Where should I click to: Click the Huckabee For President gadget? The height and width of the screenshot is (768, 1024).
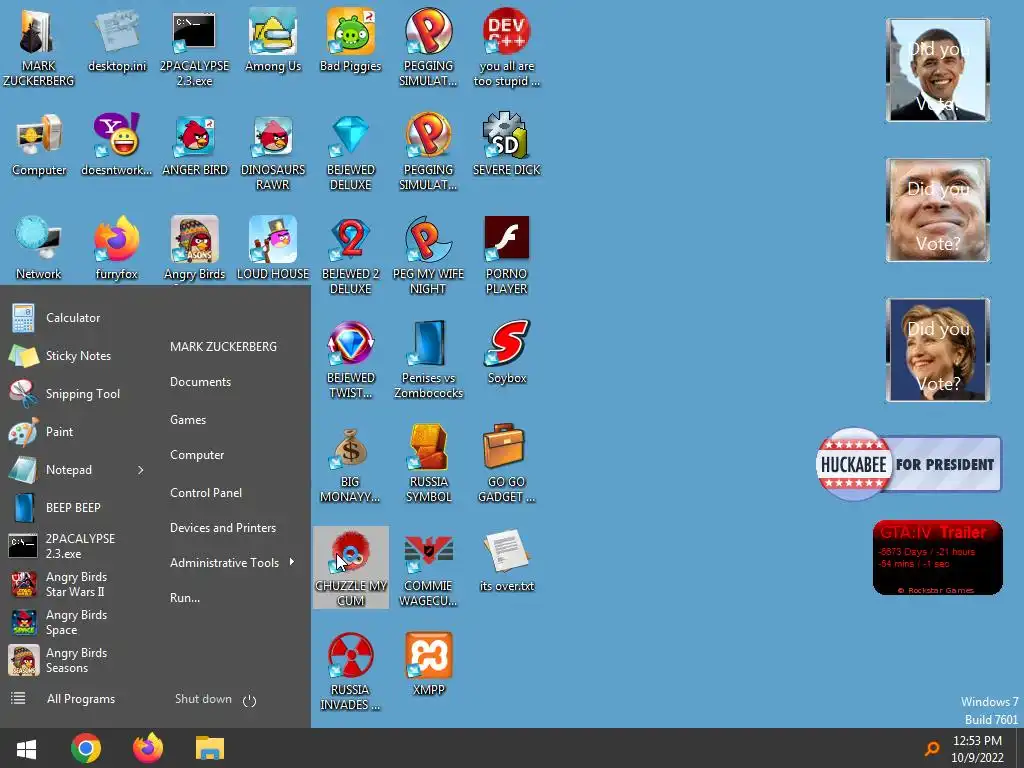point(908,464)
